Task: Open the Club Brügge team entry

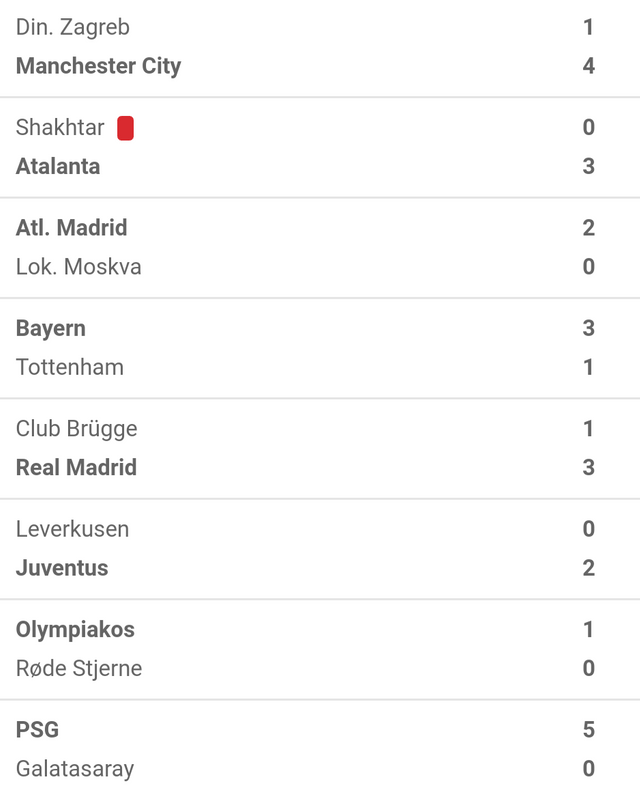Action: pos(77,429)
